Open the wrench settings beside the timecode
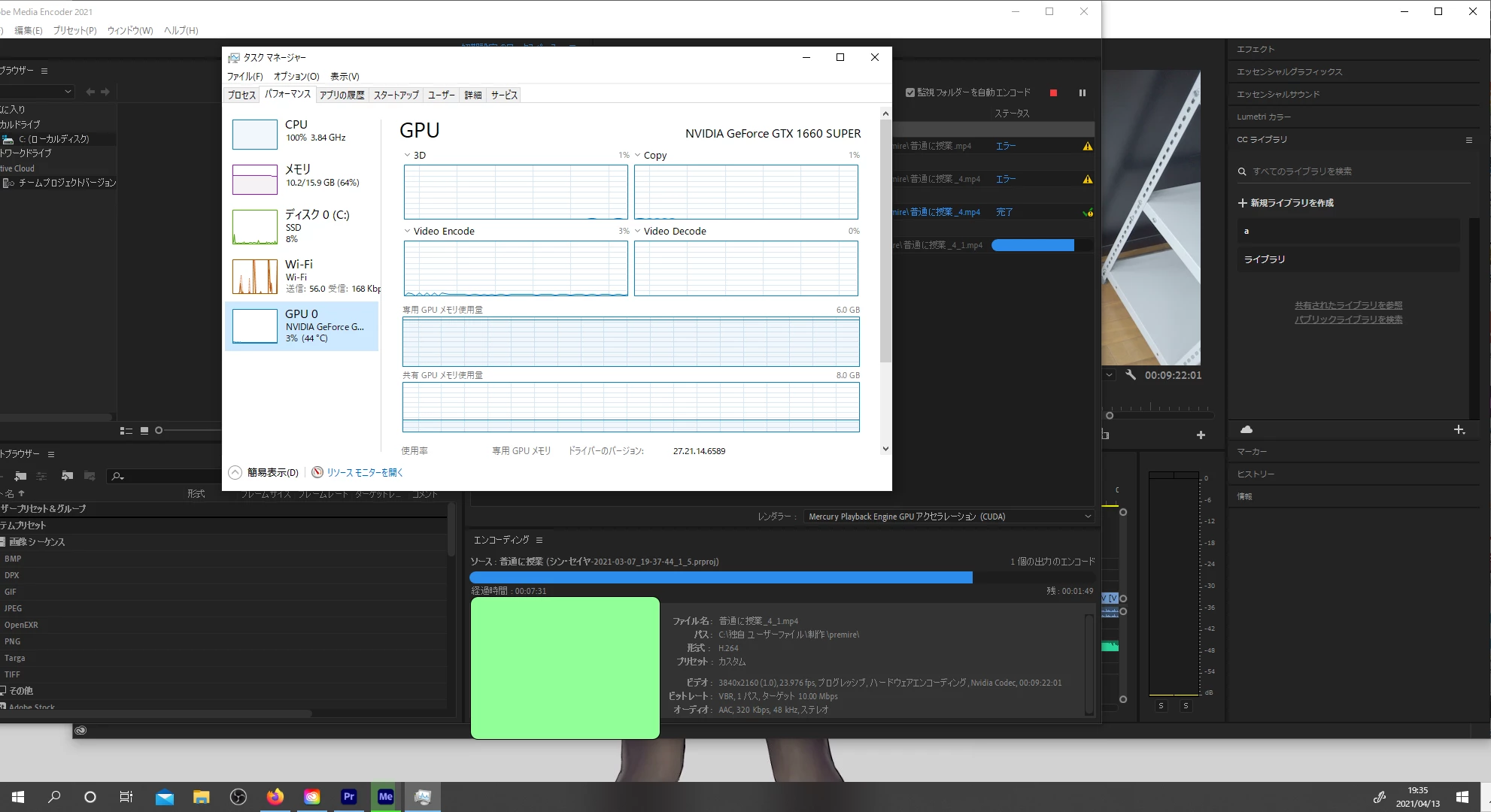The width and height of the screenshot is (1491, 812). point(1130,374)
